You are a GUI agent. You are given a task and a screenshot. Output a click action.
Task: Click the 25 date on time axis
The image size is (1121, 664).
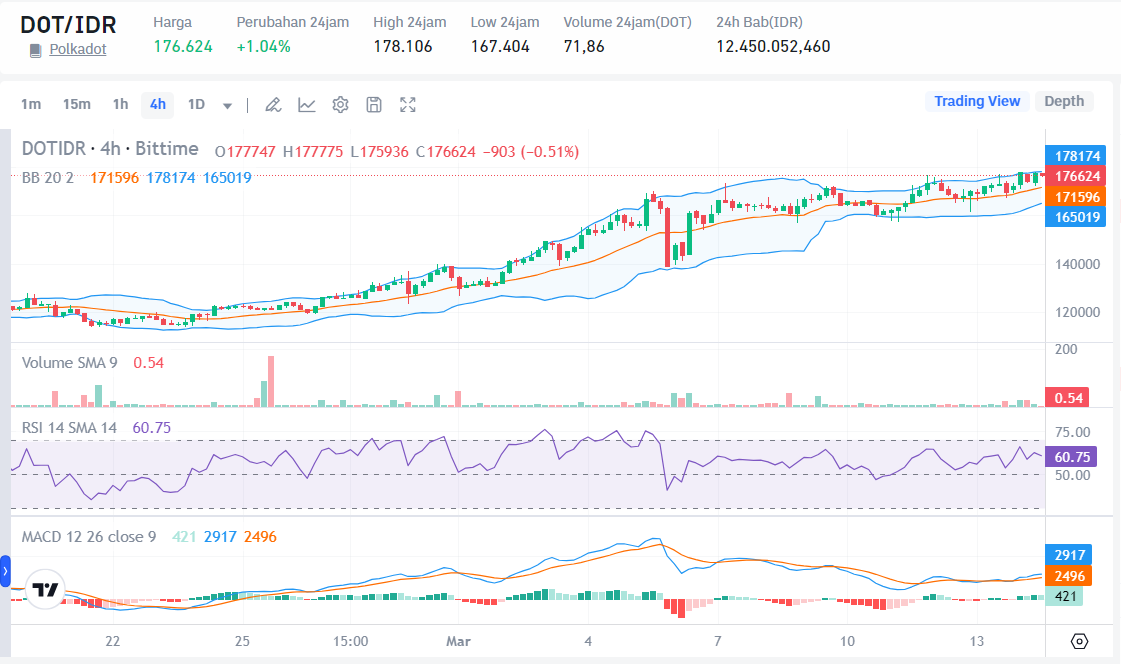242,641
